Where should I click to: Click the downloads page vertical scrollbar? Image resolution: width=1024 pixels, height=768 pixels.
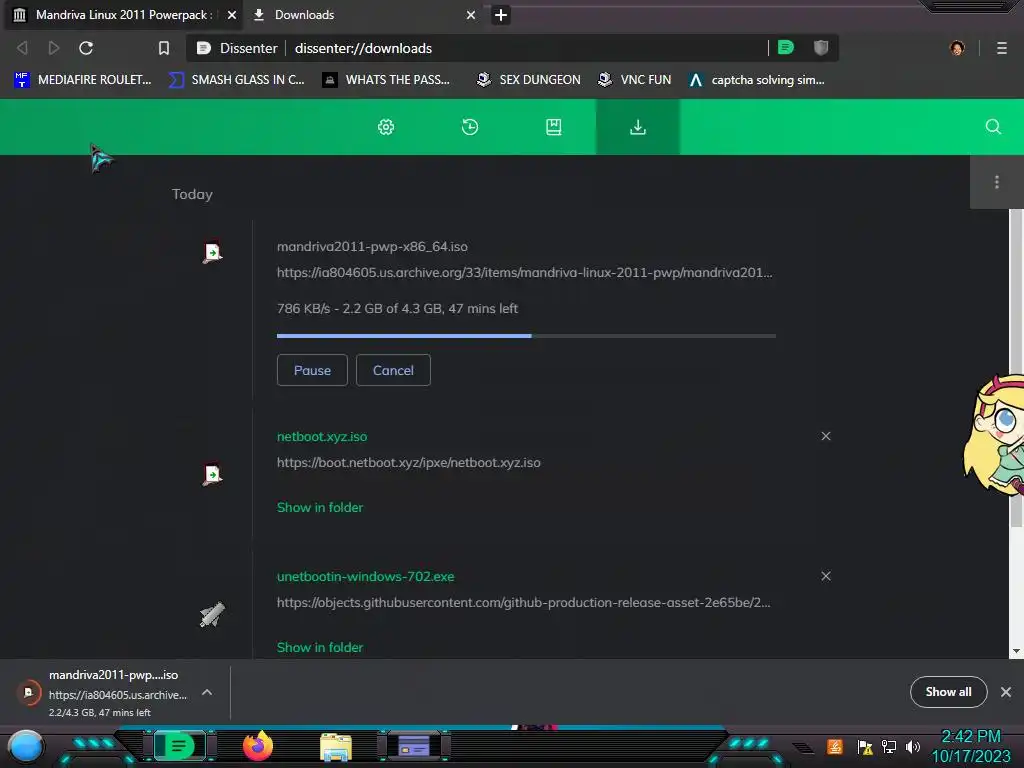pos(1016,368)
